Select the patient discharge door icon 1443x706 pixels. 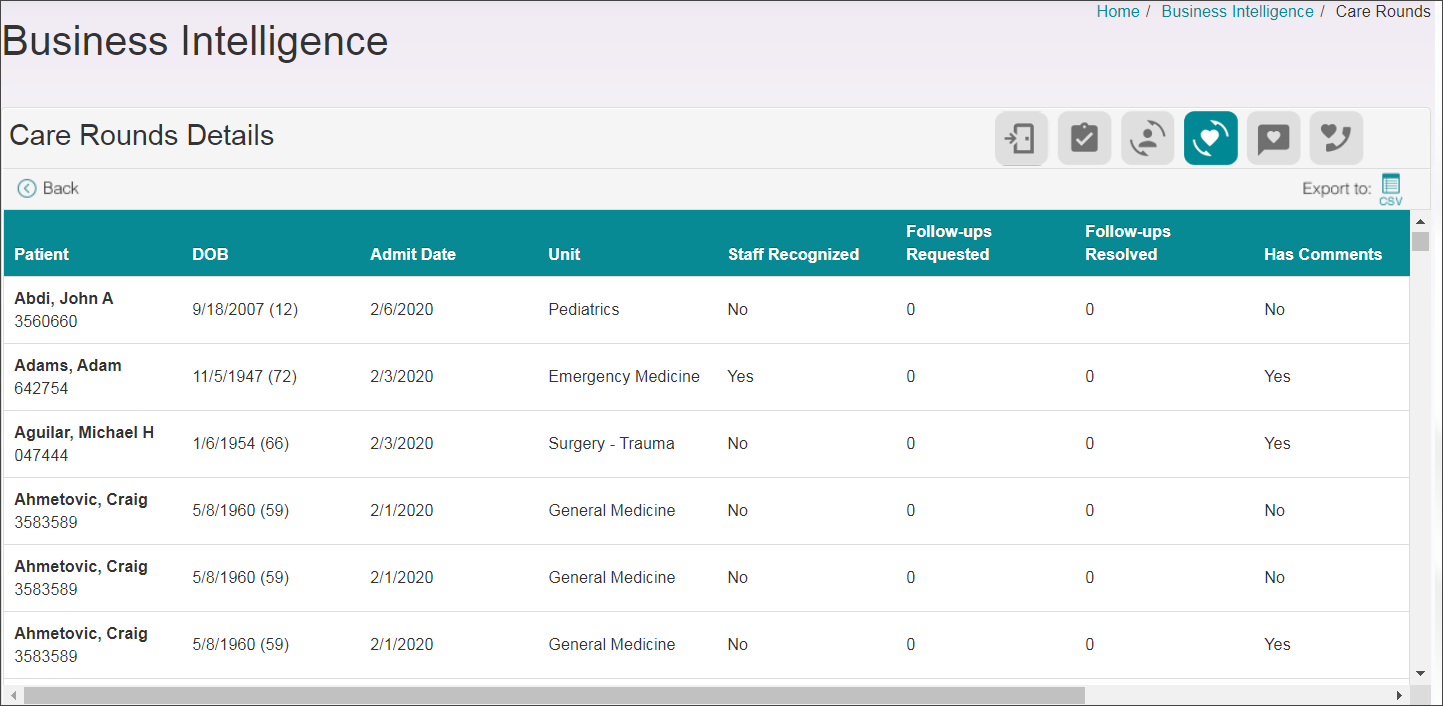(1021, 138)
